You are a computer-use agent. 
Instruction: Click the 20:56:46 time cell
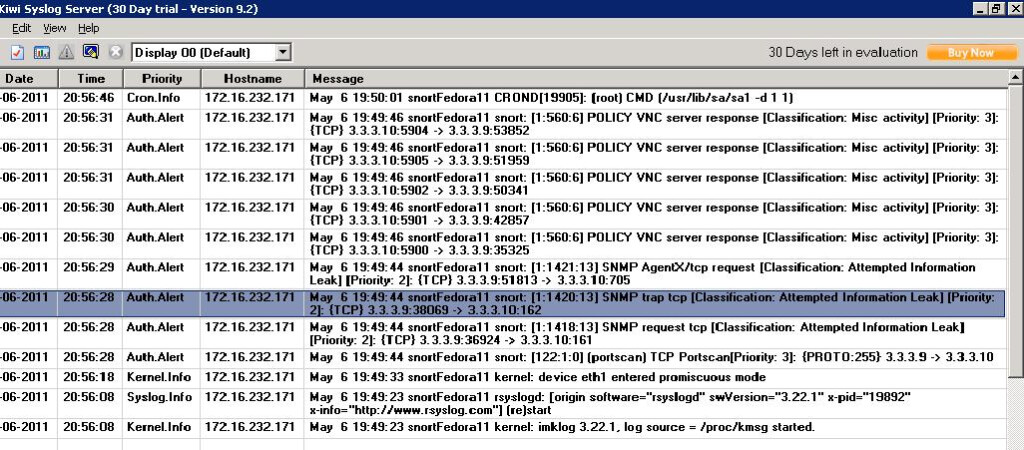click(x=89, y=98)
